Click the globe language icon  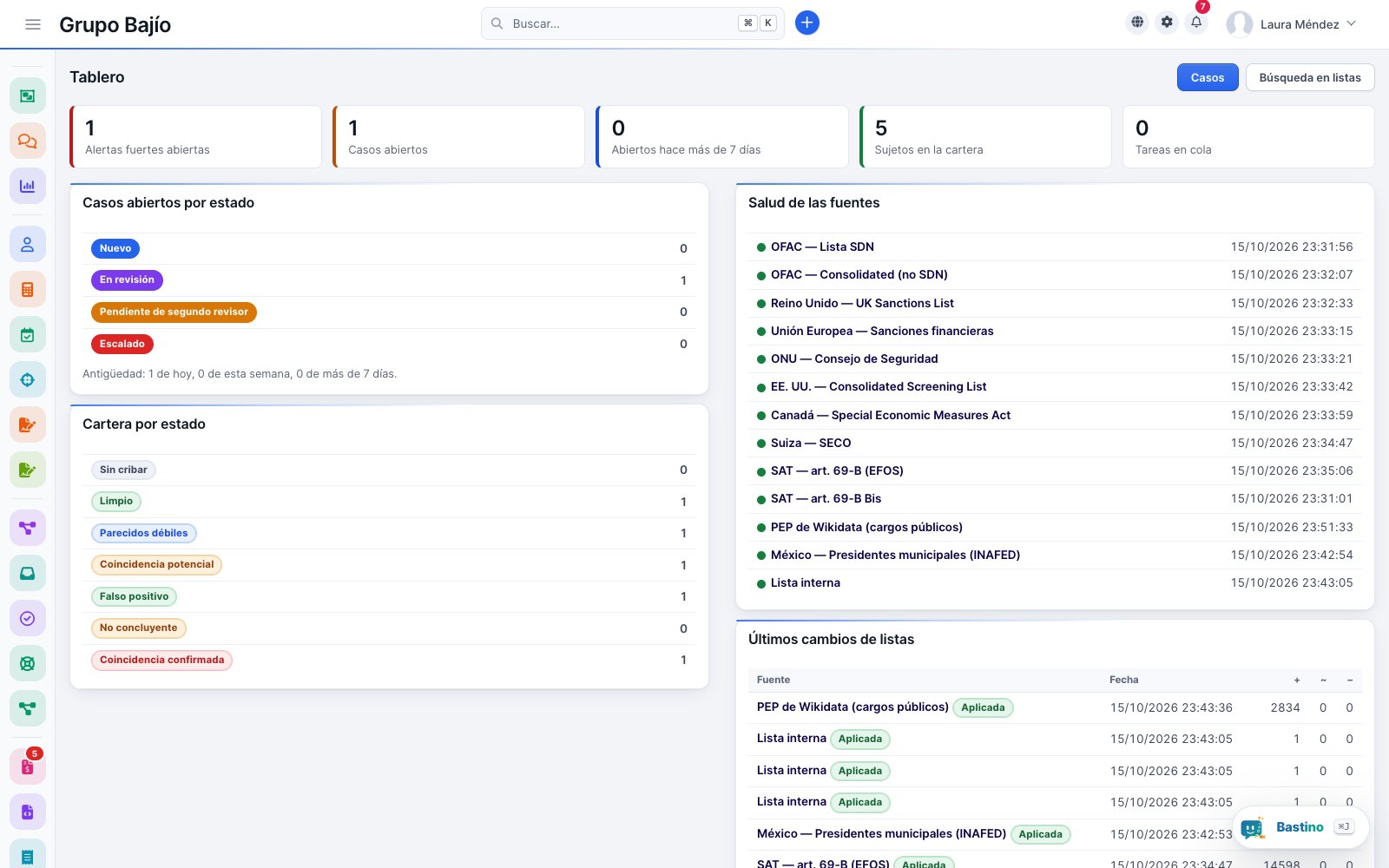pyautogui.click(x=1137, y=23)
